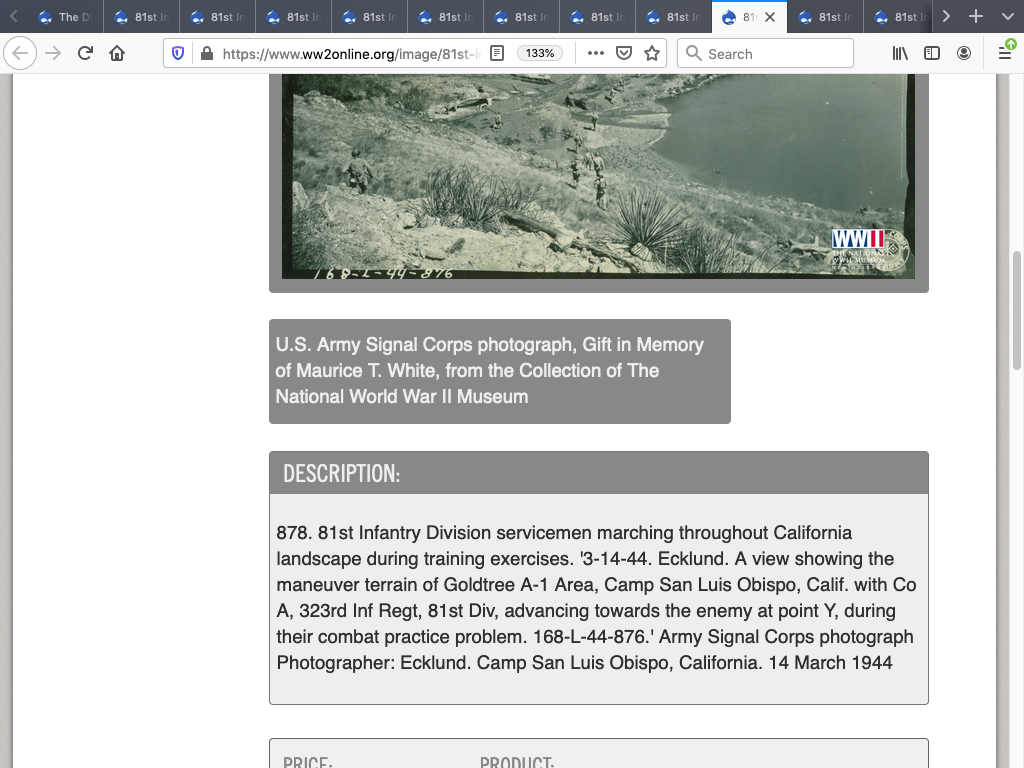Bookmark this page with the star
The height and width of the screenshot is (768, 1024).
(x=652, y=53)
